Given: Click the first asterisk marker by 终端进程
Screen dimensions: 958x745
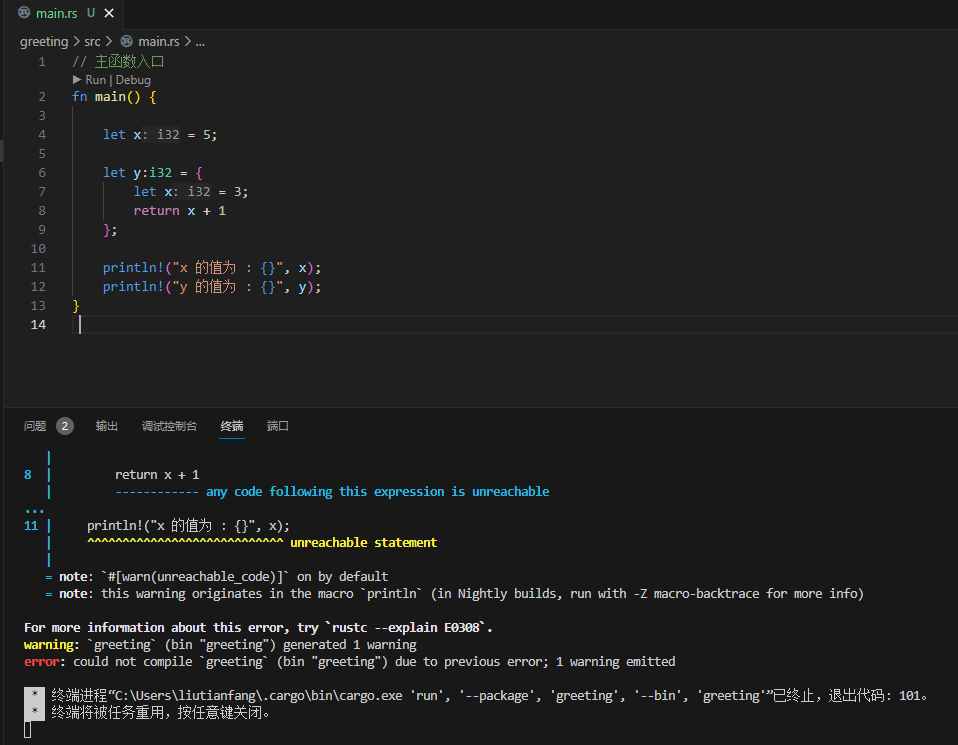Looking at the screenshot, I should tap(34, 694).
